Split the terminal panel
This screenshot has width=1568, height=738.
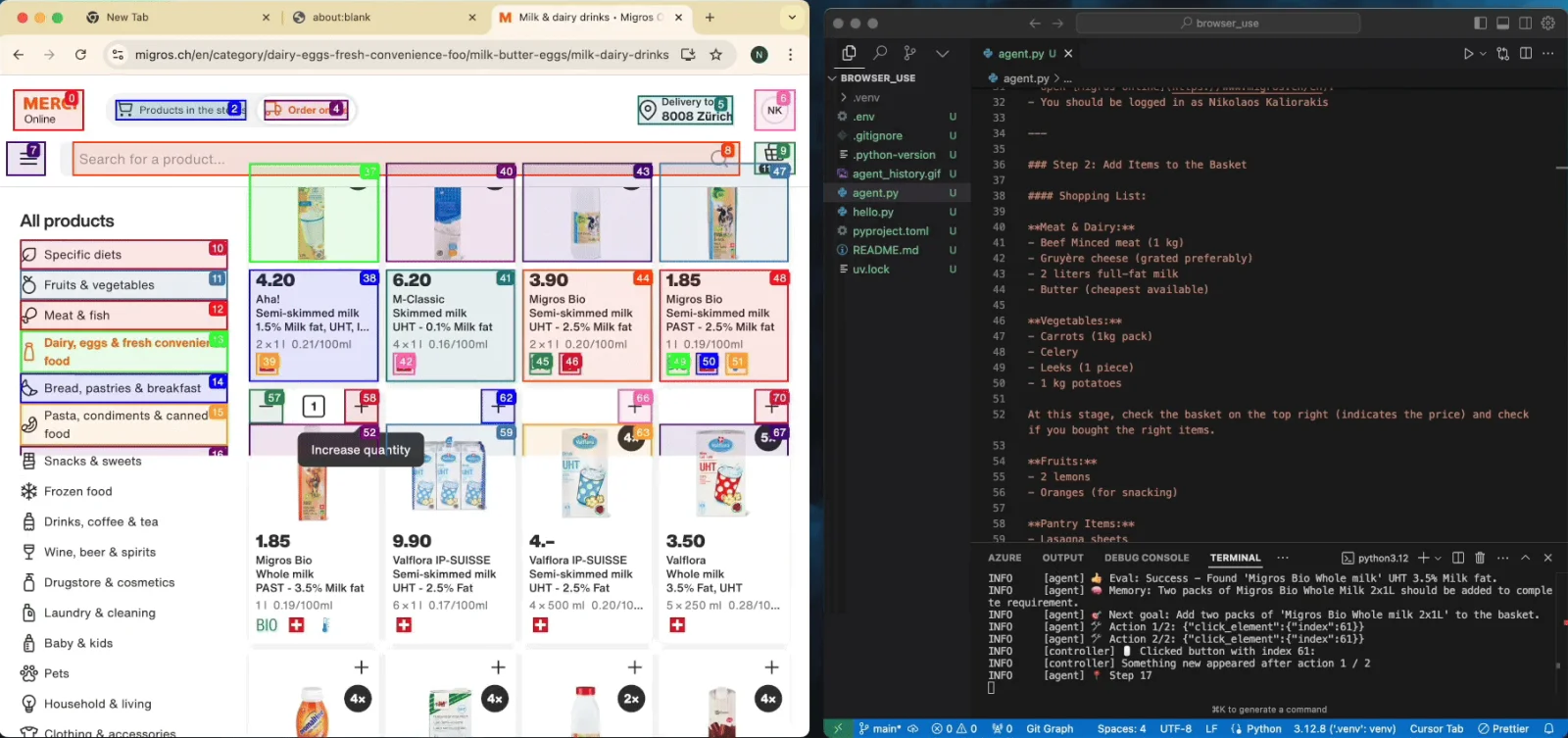1458,558
